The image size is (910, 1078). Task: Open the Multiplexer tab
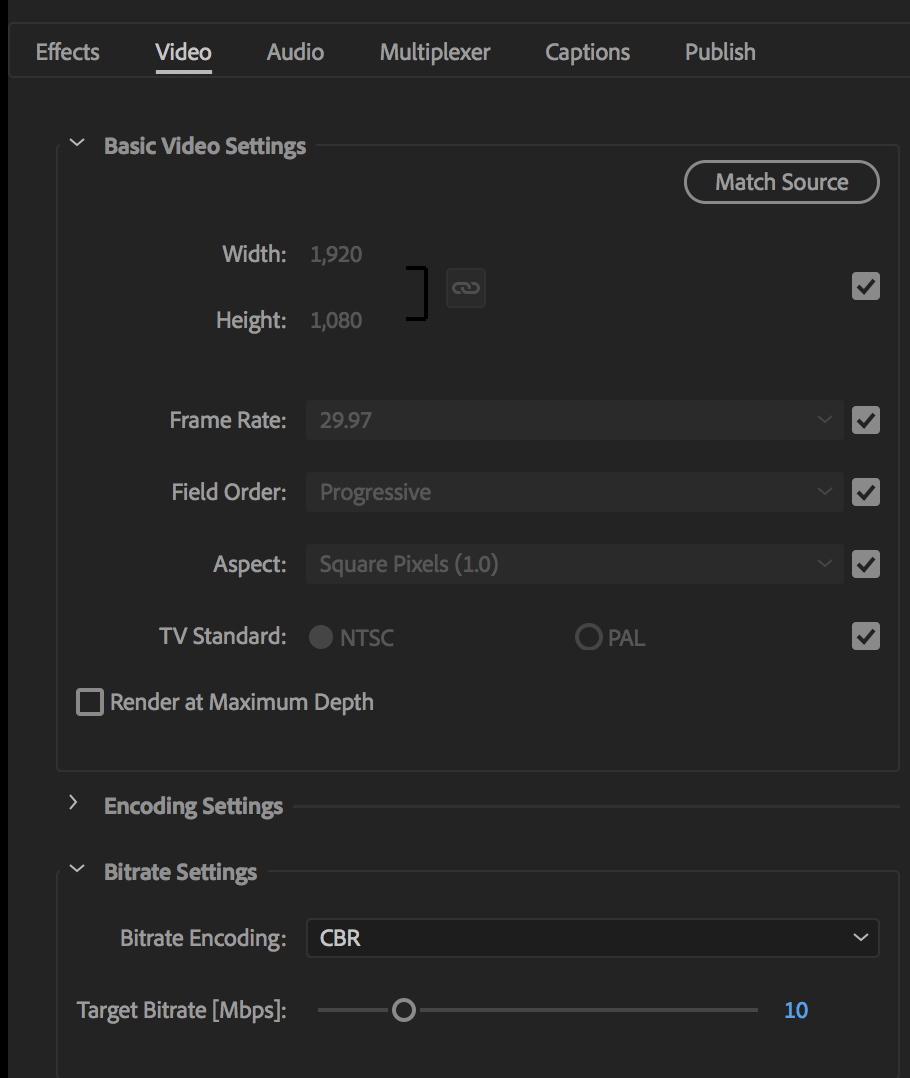click(435, 52)
